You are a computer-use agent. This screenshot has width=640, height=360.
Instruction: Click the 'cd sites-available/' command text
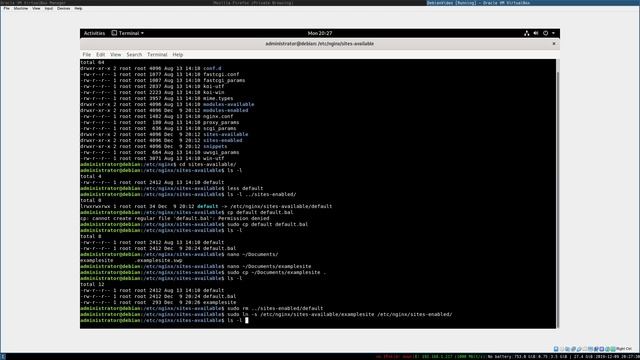[x=207, y=164]
